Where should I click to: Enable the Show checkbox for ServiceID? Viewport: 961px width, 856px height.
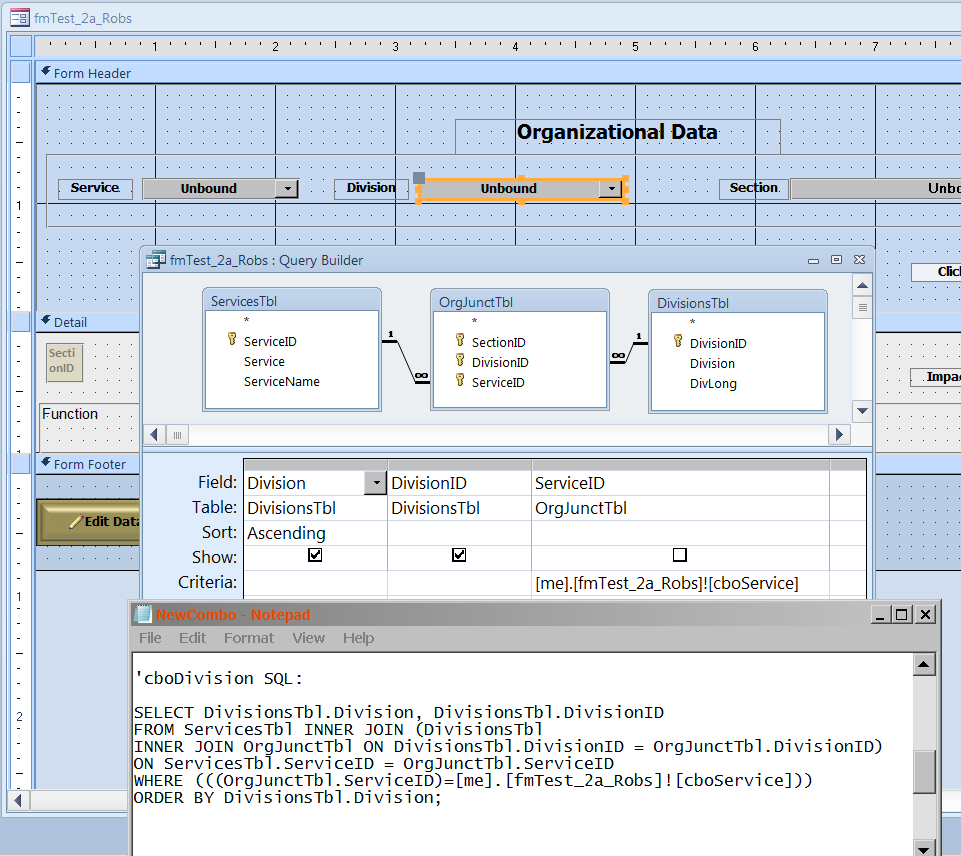click(679, 555)
